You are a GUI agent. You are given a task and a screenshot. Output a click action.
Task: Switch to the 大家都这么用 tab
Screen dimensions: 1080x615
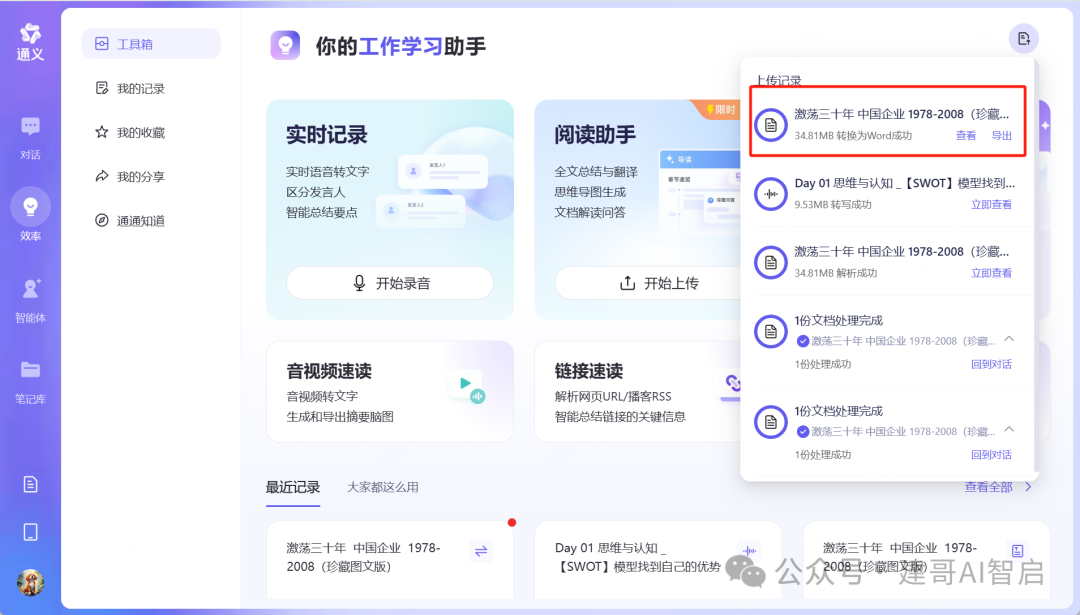tap(381, 487)
